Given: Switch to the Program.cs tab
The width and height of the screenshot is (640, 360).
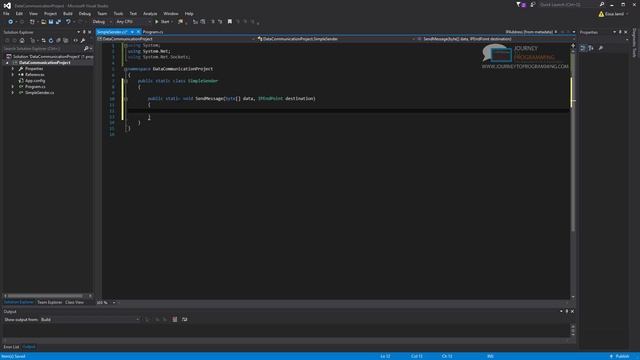Looking at the screenshot, I should tap(153, 32).
